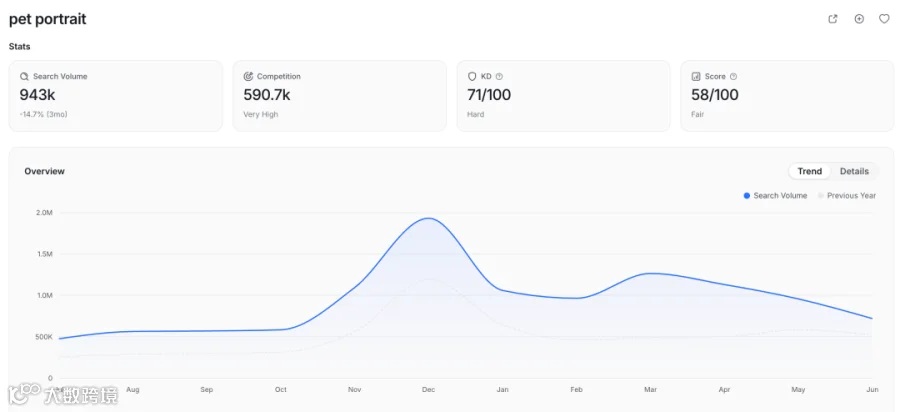Open the Score help question icon
The height and width of the screenshot is (412, 900).
(x=734, y=76)
